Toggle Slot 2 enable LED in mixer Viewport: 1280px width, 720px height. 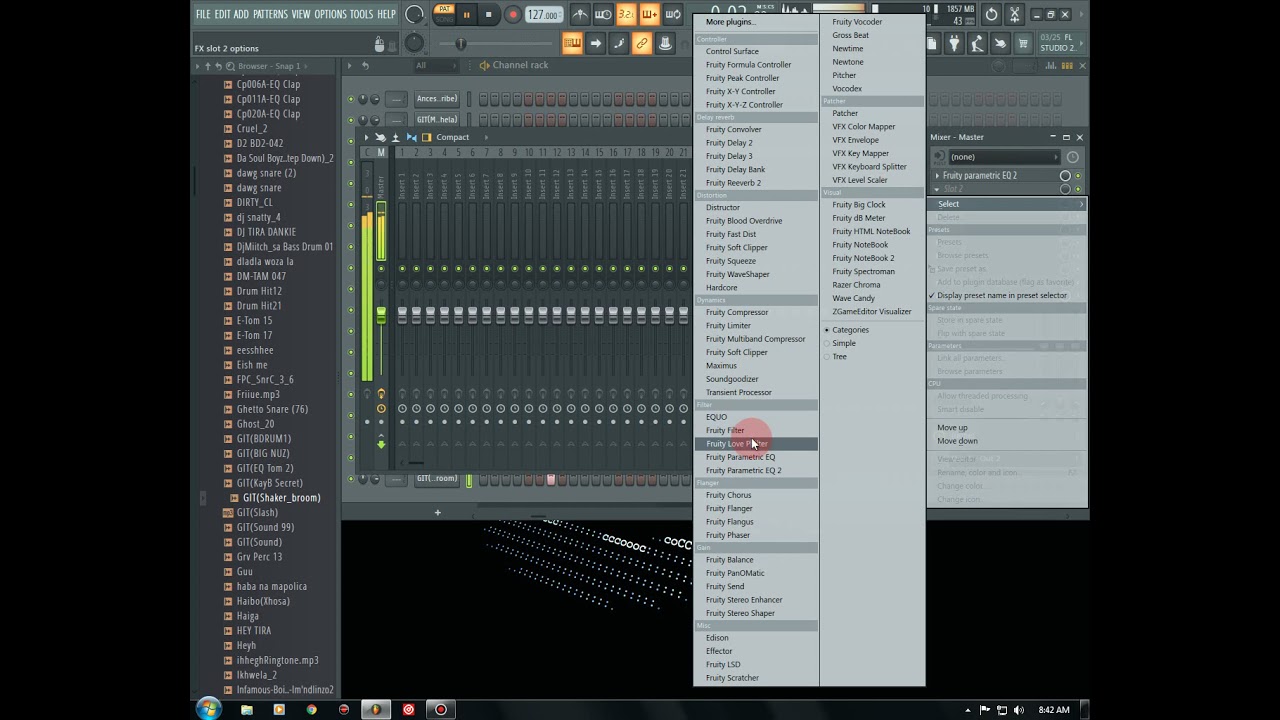pos(1078,189)
